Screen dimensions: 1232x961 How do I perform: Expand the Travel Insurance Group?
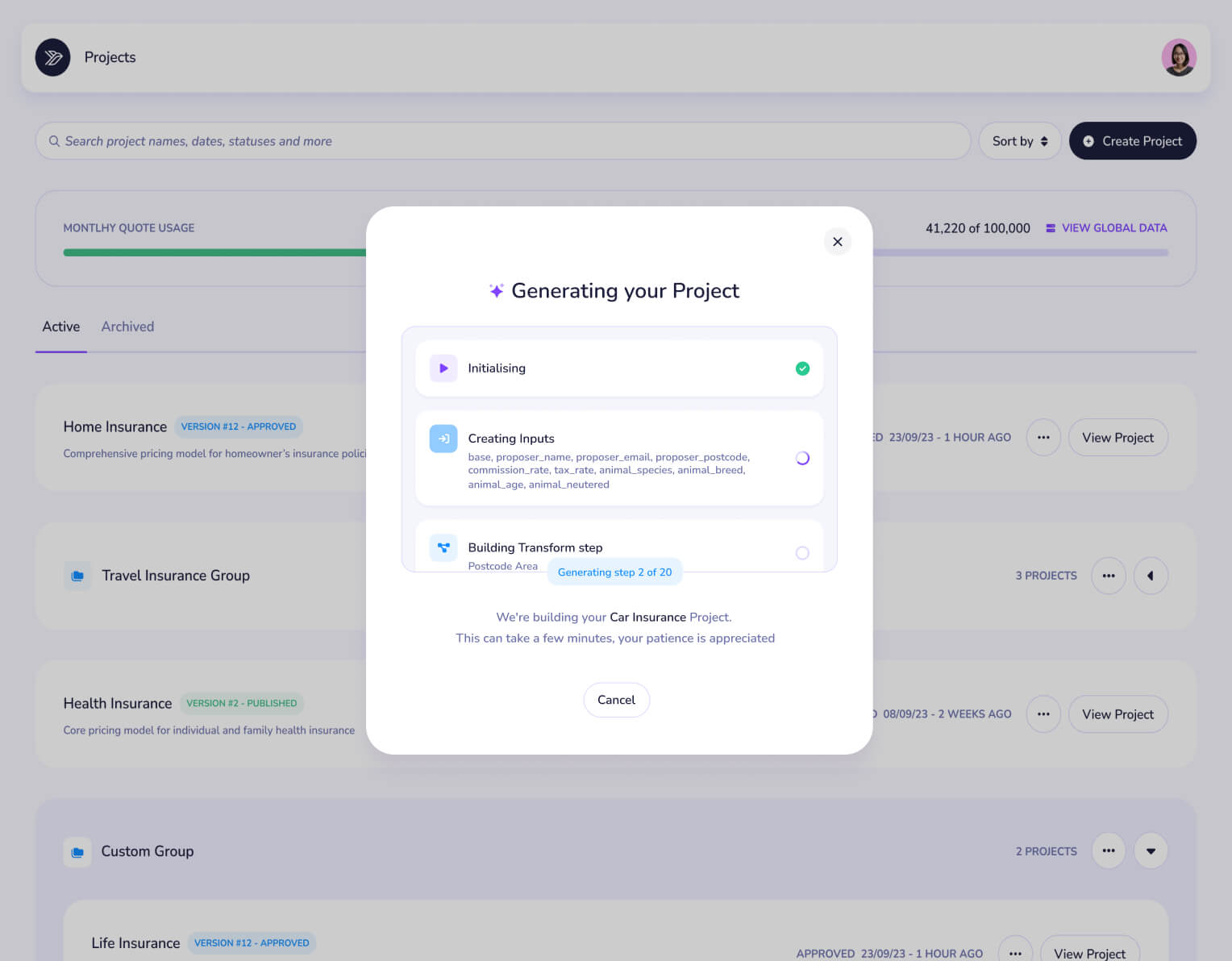coord(1151,576)
